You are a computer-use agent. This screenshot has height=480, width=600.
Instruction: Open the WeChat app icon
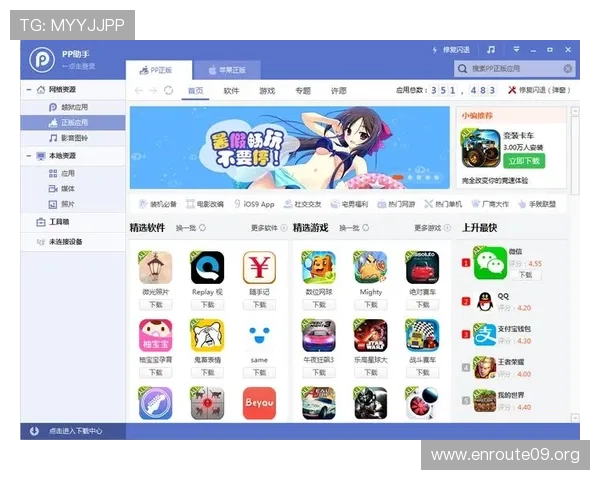coord(490,263)
